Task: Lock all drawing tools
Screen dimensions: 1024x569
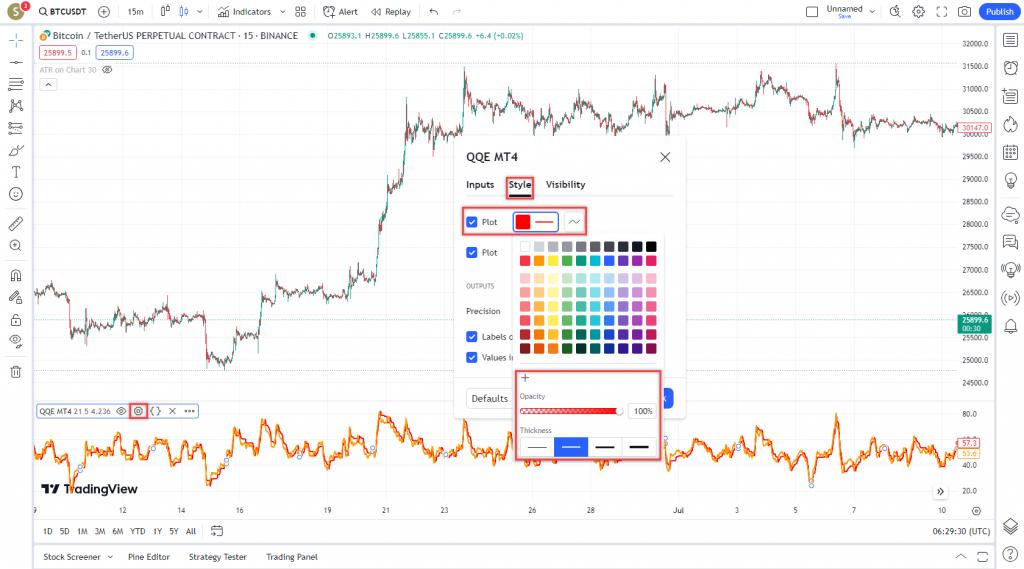Action: 16,320
